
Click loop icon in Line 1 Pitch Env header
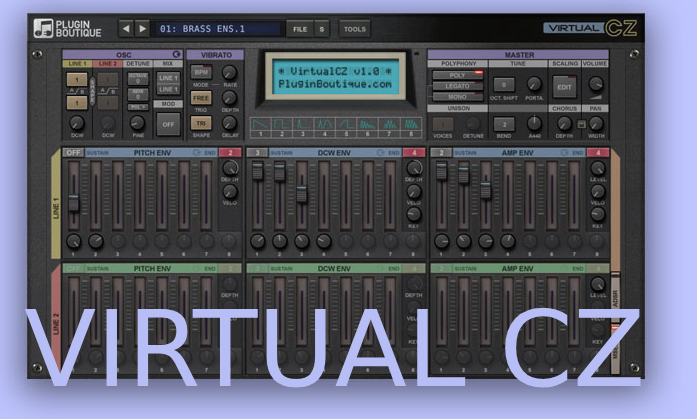click(197, 152)
